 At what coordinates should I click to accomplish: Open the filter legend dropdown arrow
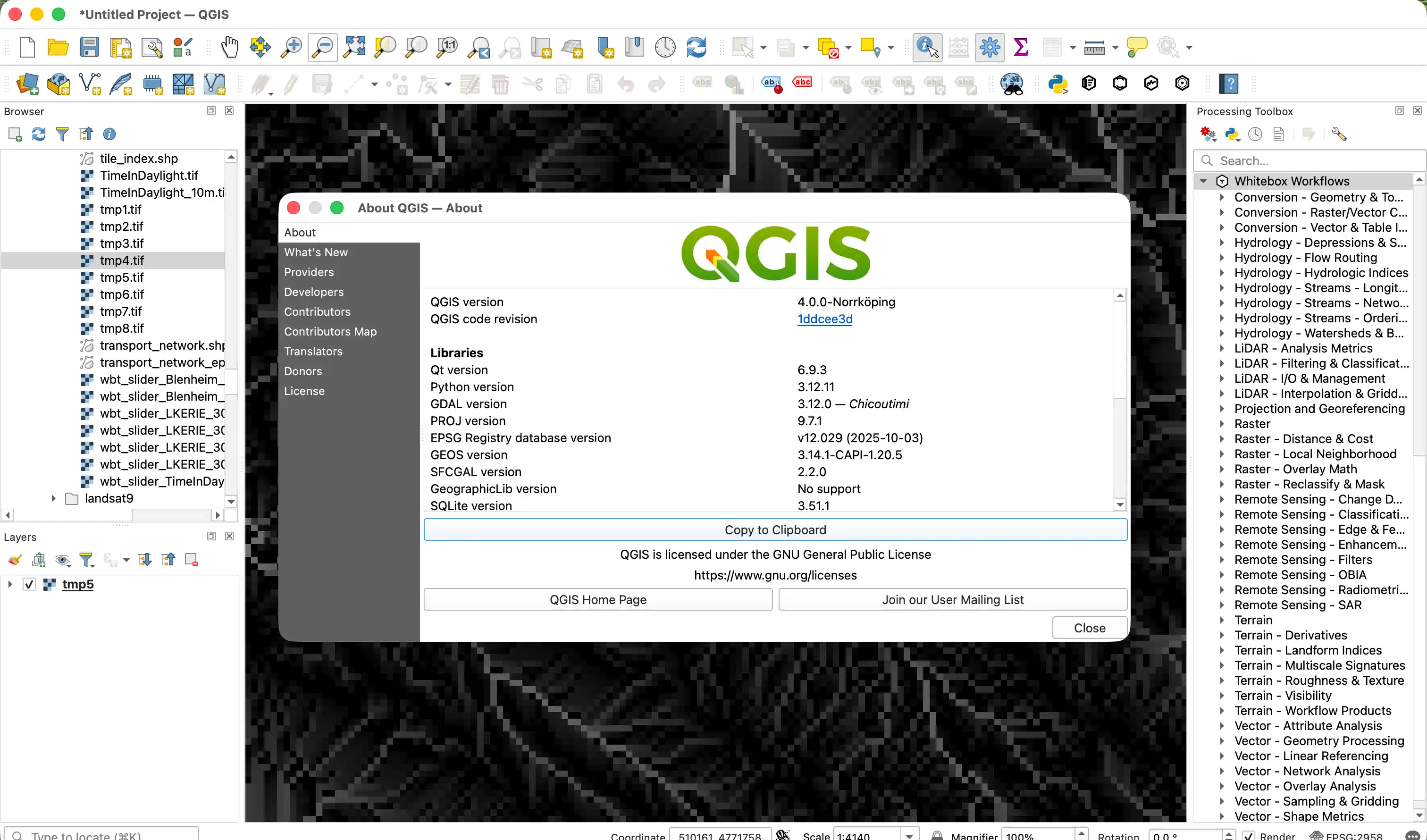point(126,560)
